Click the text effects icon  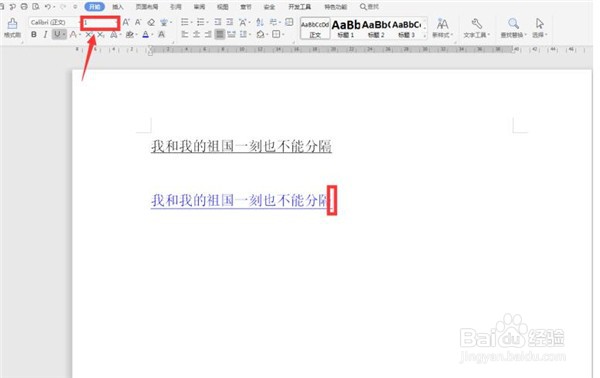click(x=113, y=35)
